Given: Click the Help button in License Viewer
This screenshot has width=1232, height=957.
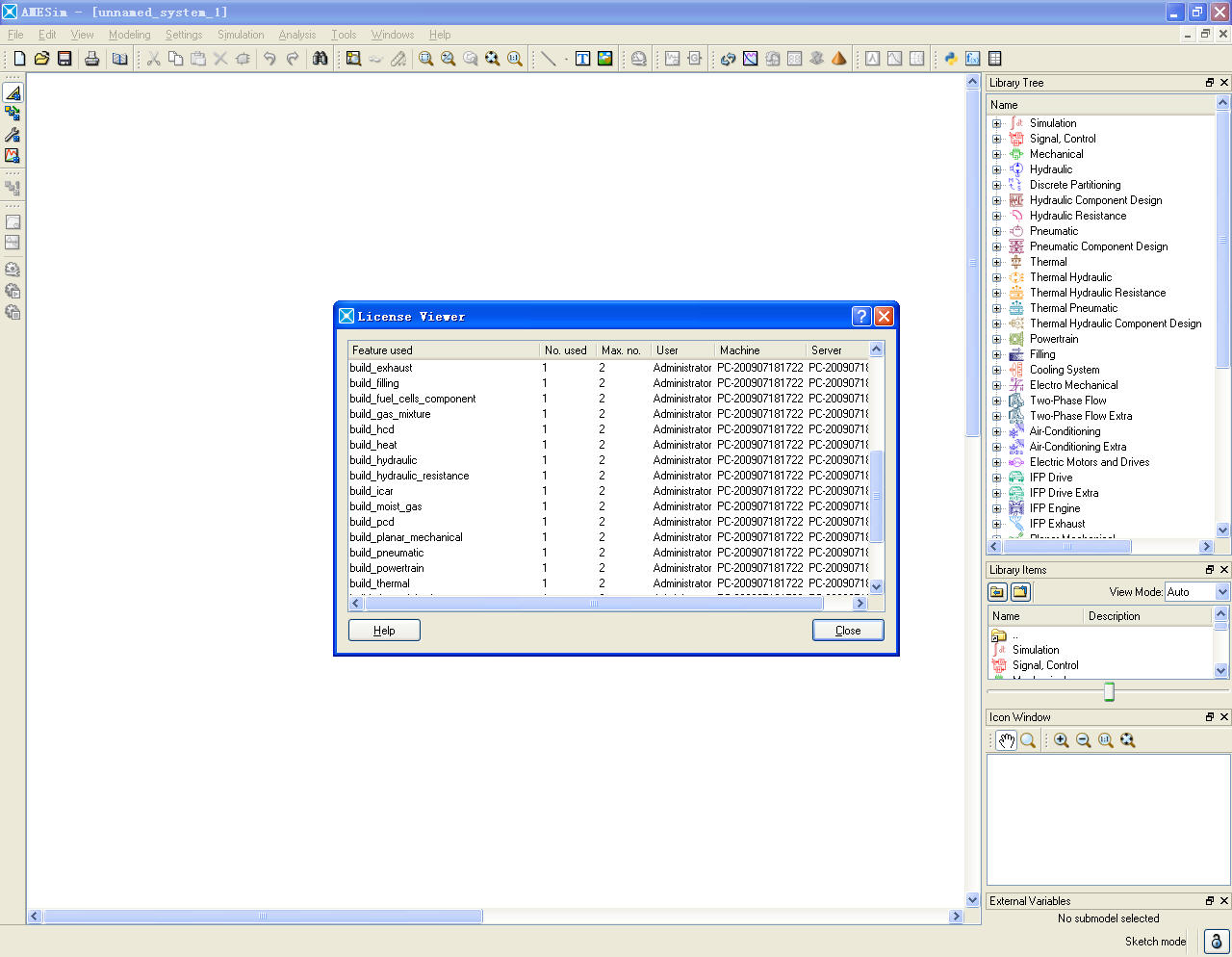Looking at the screenshot, I should tap(384, 631).
